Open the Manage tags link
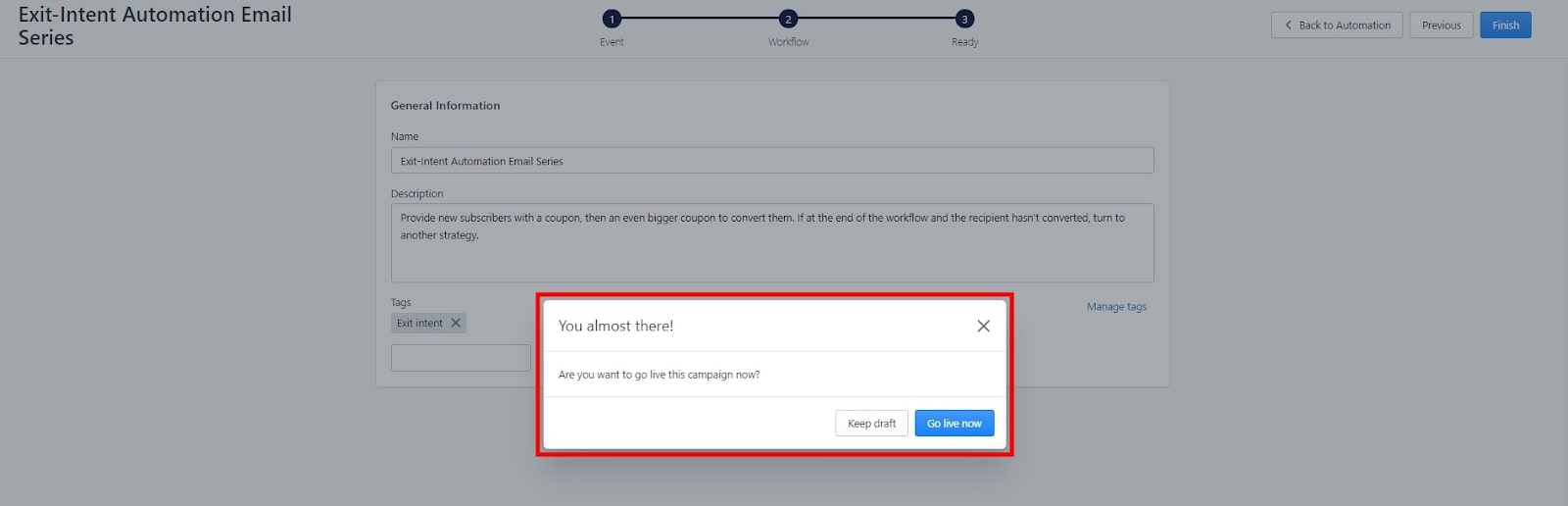The image size is (1568, 506). pos(1116,307)
